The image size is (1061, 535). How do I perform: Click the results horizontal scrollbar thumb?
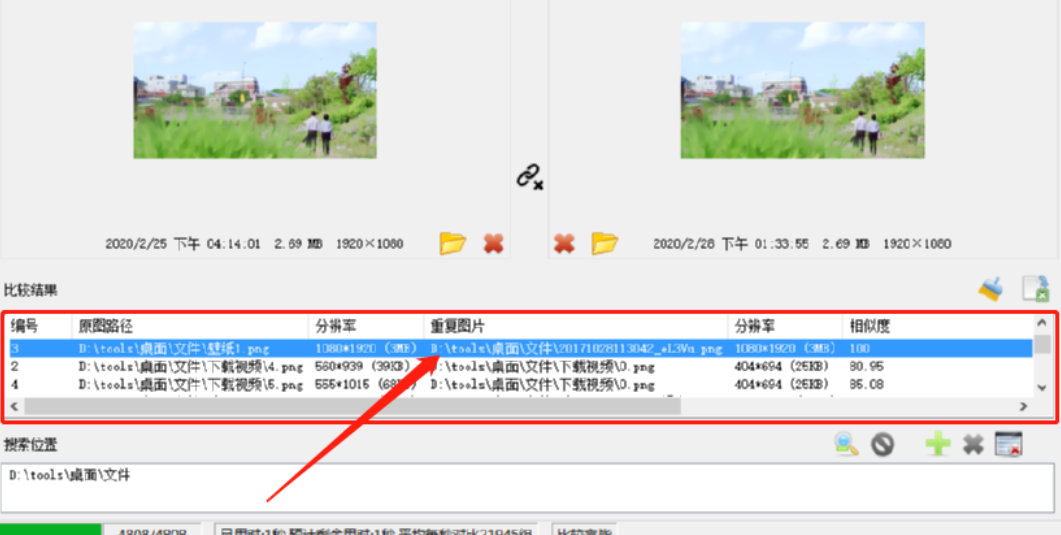[x=353, y=406]
